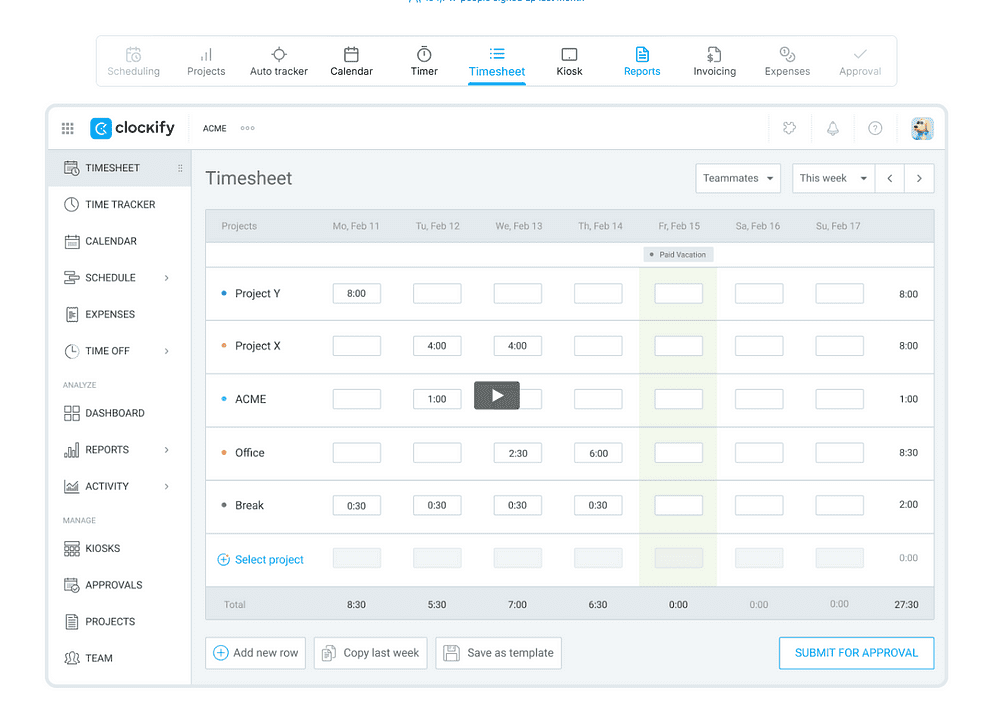Open TIME TRACKER in the sidebar
Viewport: 1000px width, 717px height.
tap(119, 204)
